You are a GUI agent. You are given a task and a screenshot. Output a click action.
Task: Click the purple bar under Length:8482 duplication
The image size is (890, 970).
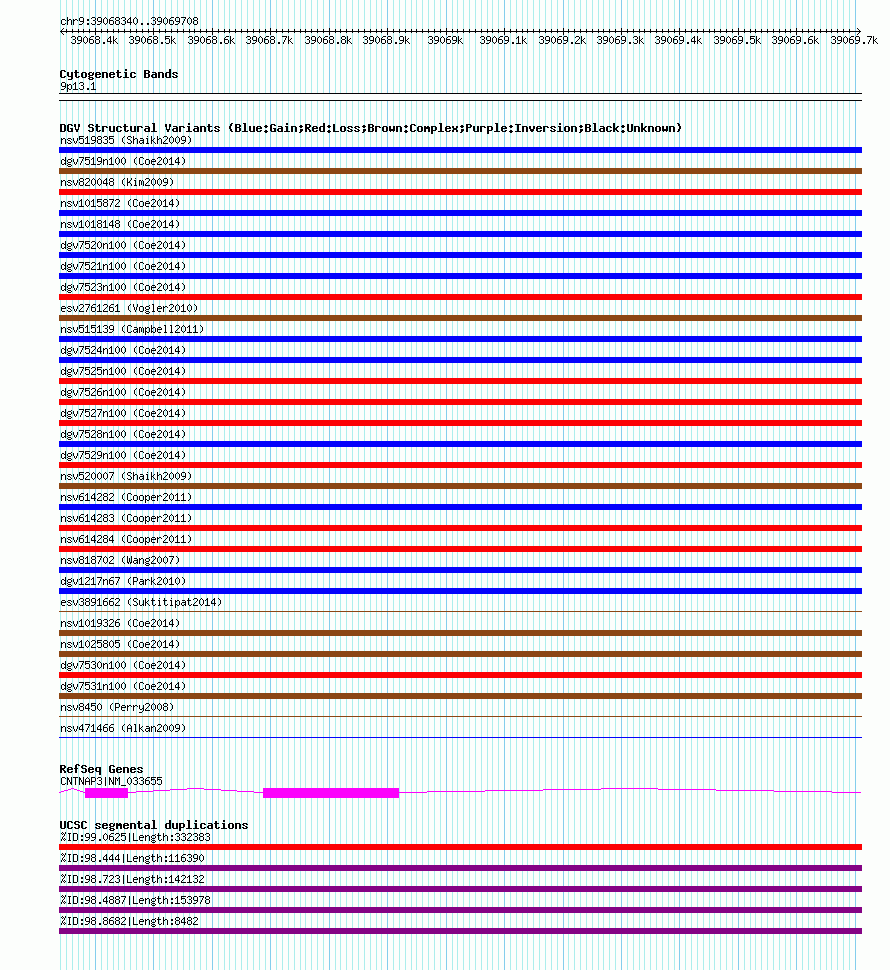click(x=460, y=932)
